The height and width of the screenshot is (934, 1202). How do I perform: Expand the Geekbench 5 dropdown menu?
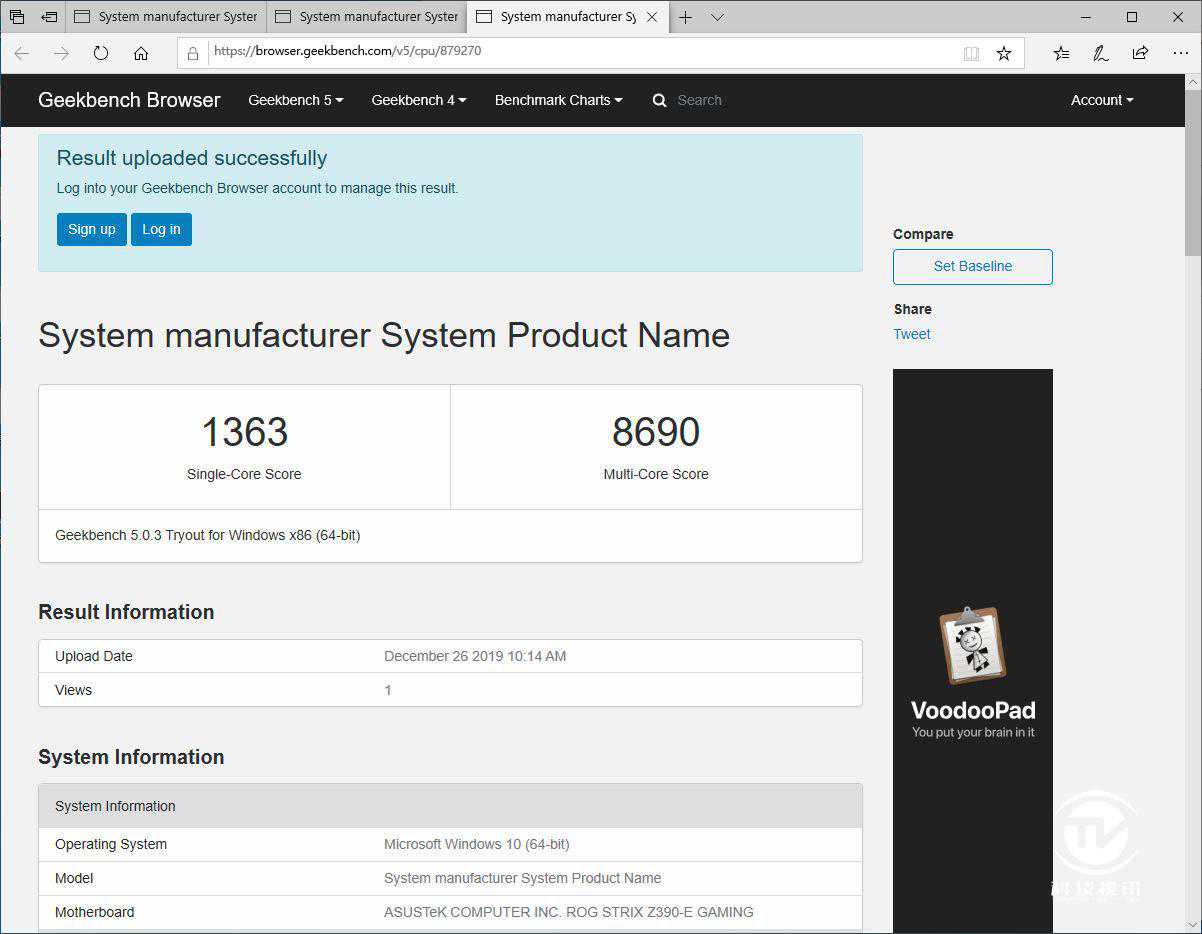[x=295, y=100]
